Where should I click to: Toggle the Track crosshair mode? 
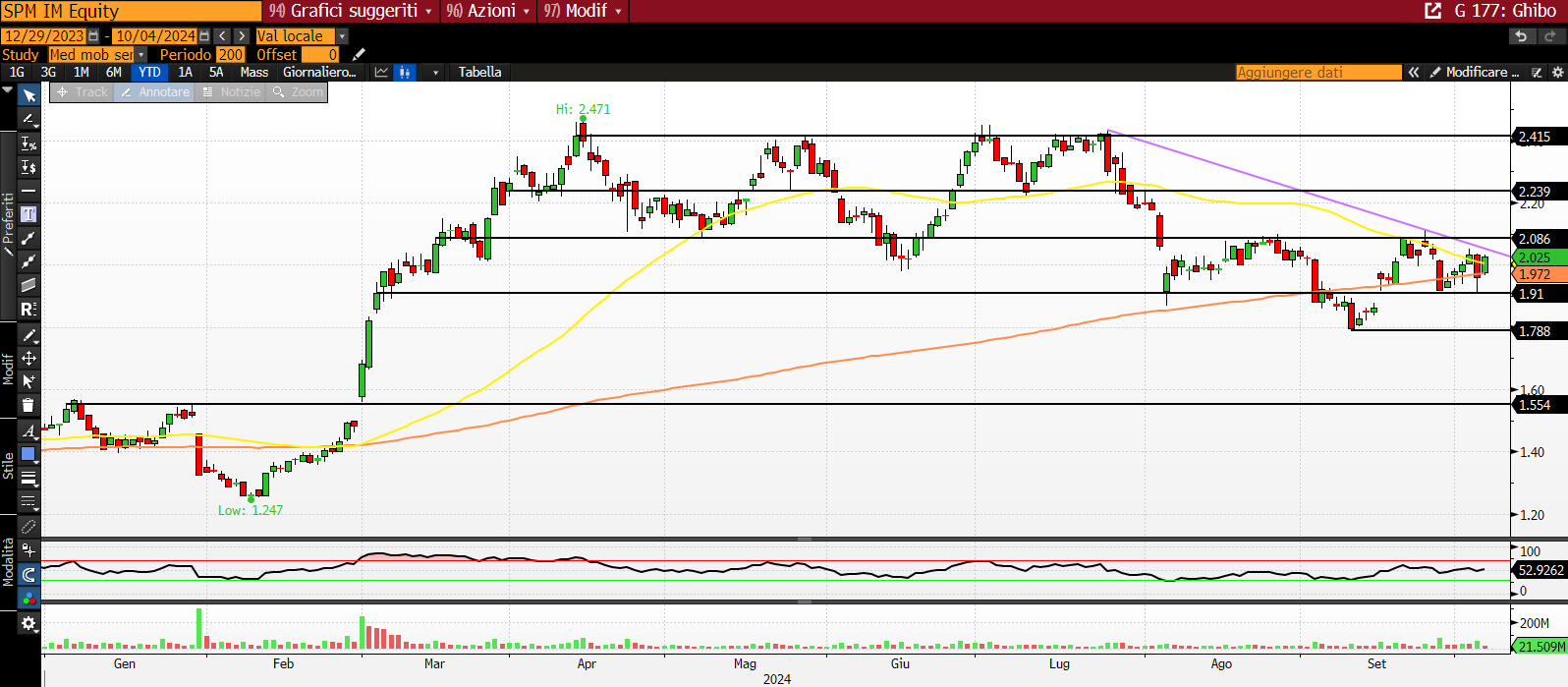(x=82, y=92)
